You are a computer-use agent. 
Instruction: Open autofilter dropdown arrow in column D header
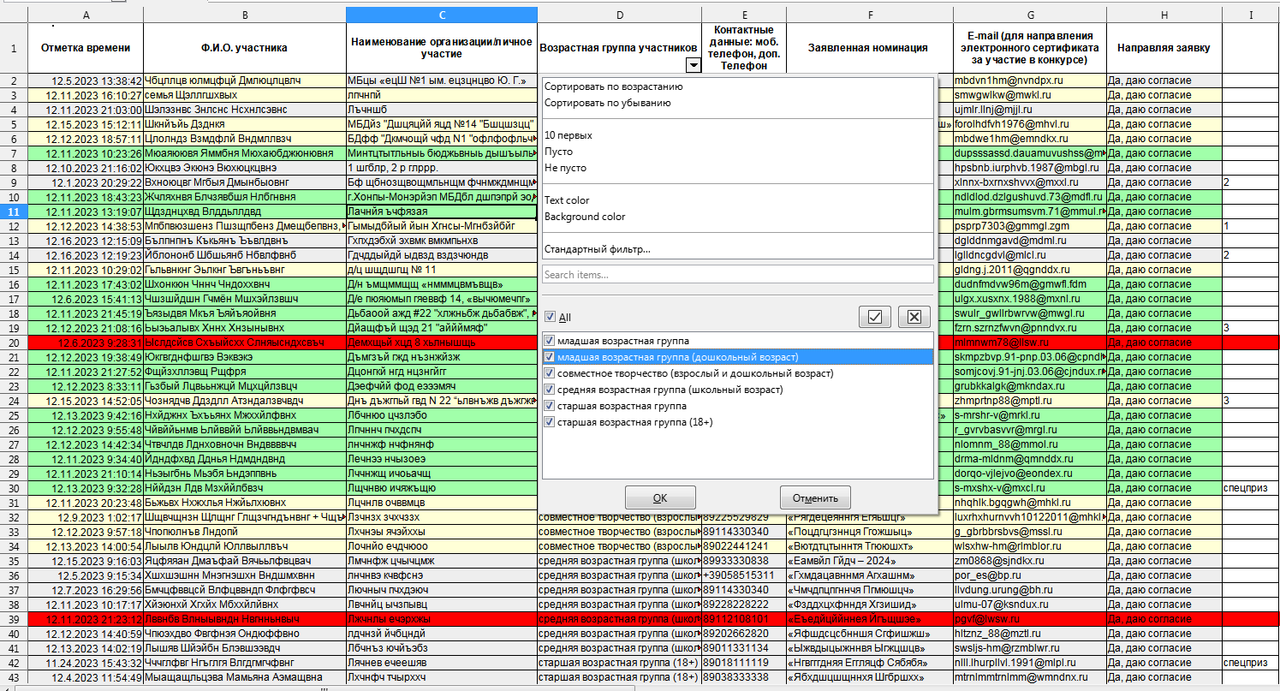point(692,65)
